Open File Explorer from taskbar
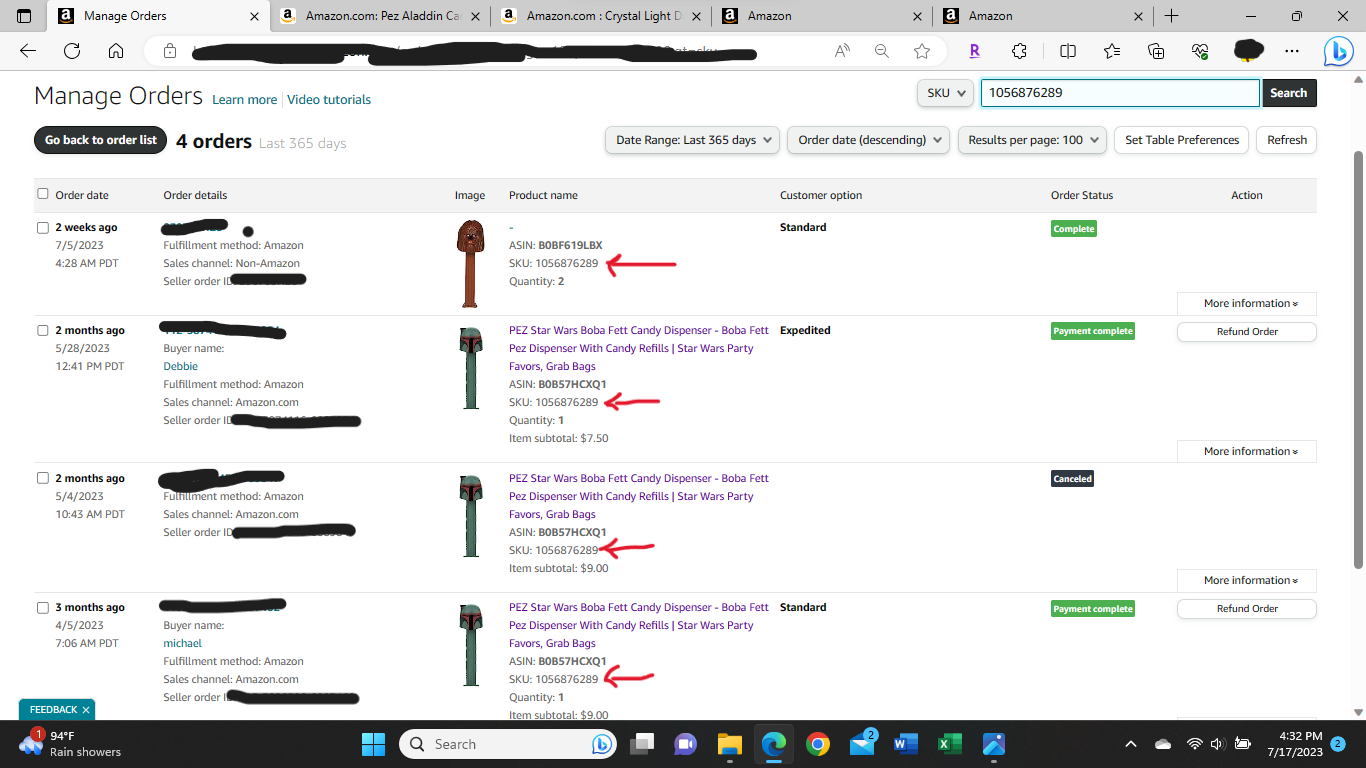This screenshot has height=768, width=1366. 729,744
